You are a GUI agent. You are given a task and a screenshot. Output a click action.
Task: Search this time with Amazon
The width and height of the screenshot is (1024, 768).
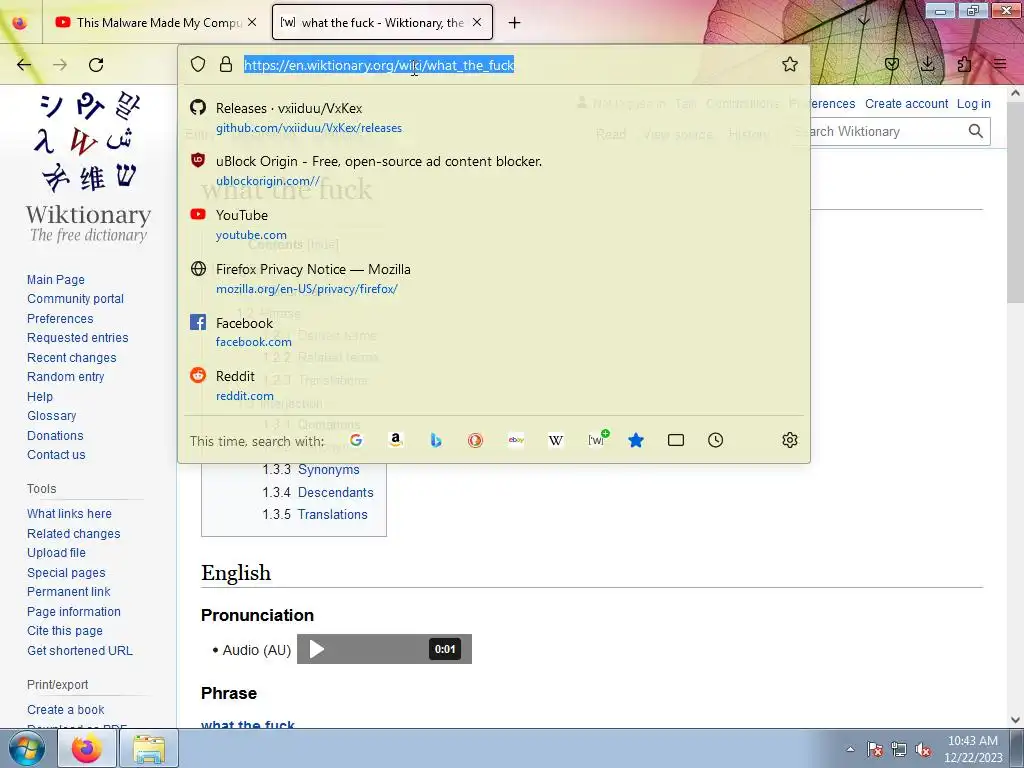coord(395,440)
